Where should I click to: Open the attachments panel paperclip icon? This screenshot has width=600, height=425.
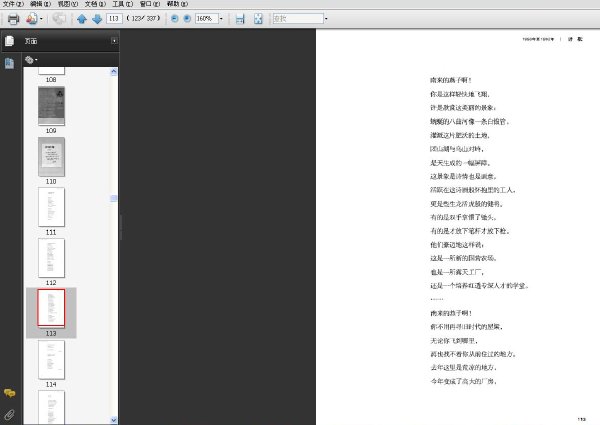point(10,415)
